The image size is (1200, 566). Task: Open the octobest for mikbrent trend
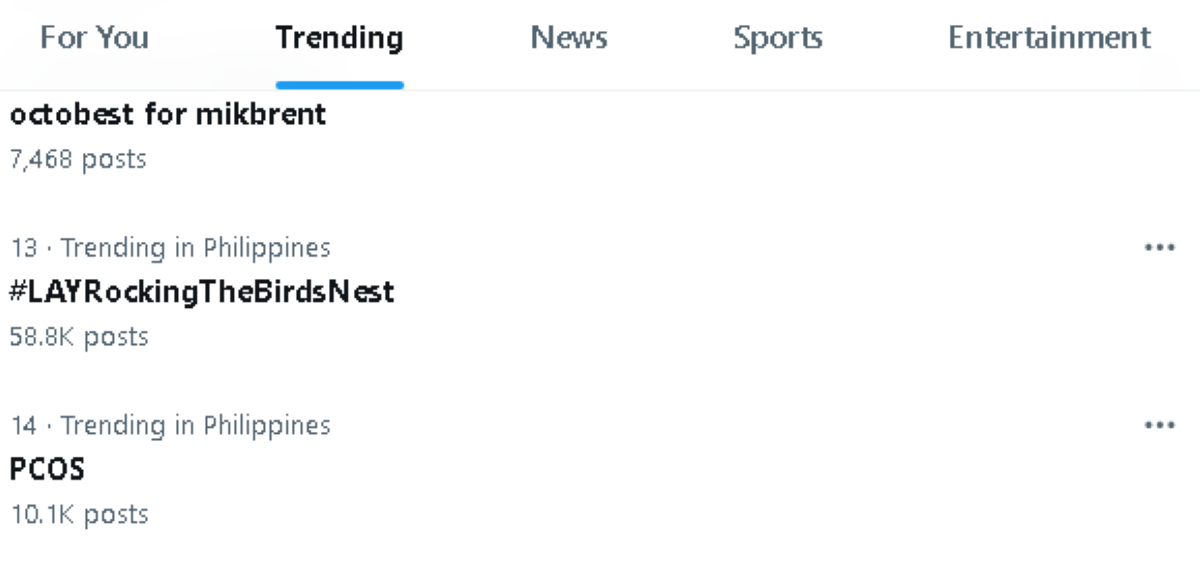(168, 114)
